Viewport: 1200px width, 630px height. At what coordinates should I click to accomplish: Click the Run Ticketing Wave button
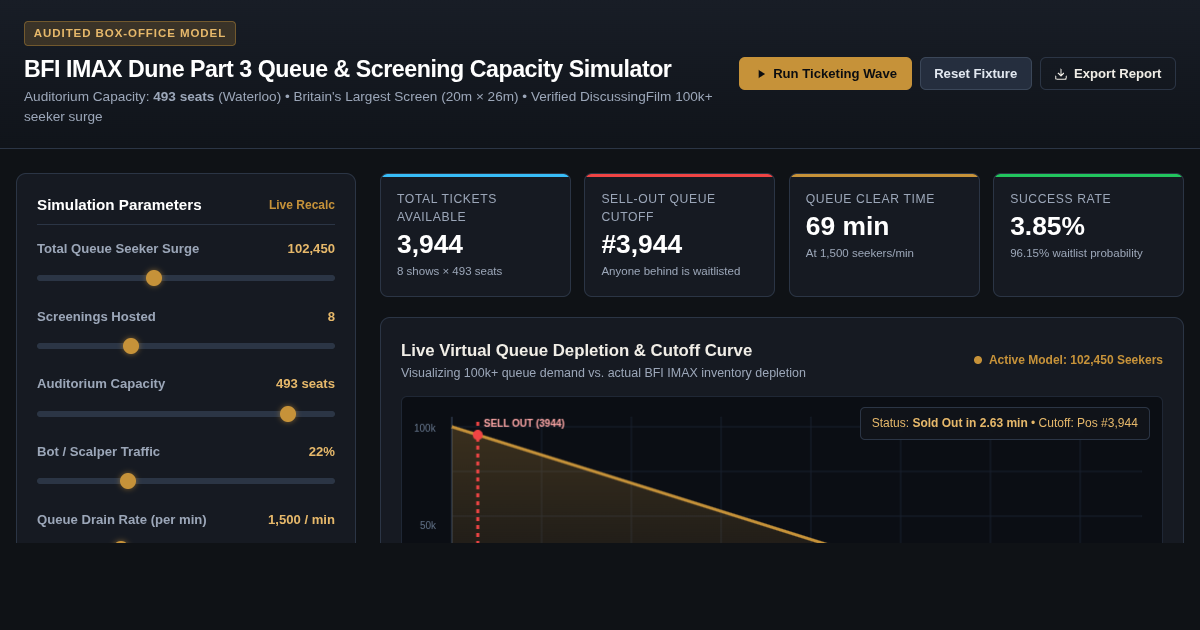coord(825,73)
